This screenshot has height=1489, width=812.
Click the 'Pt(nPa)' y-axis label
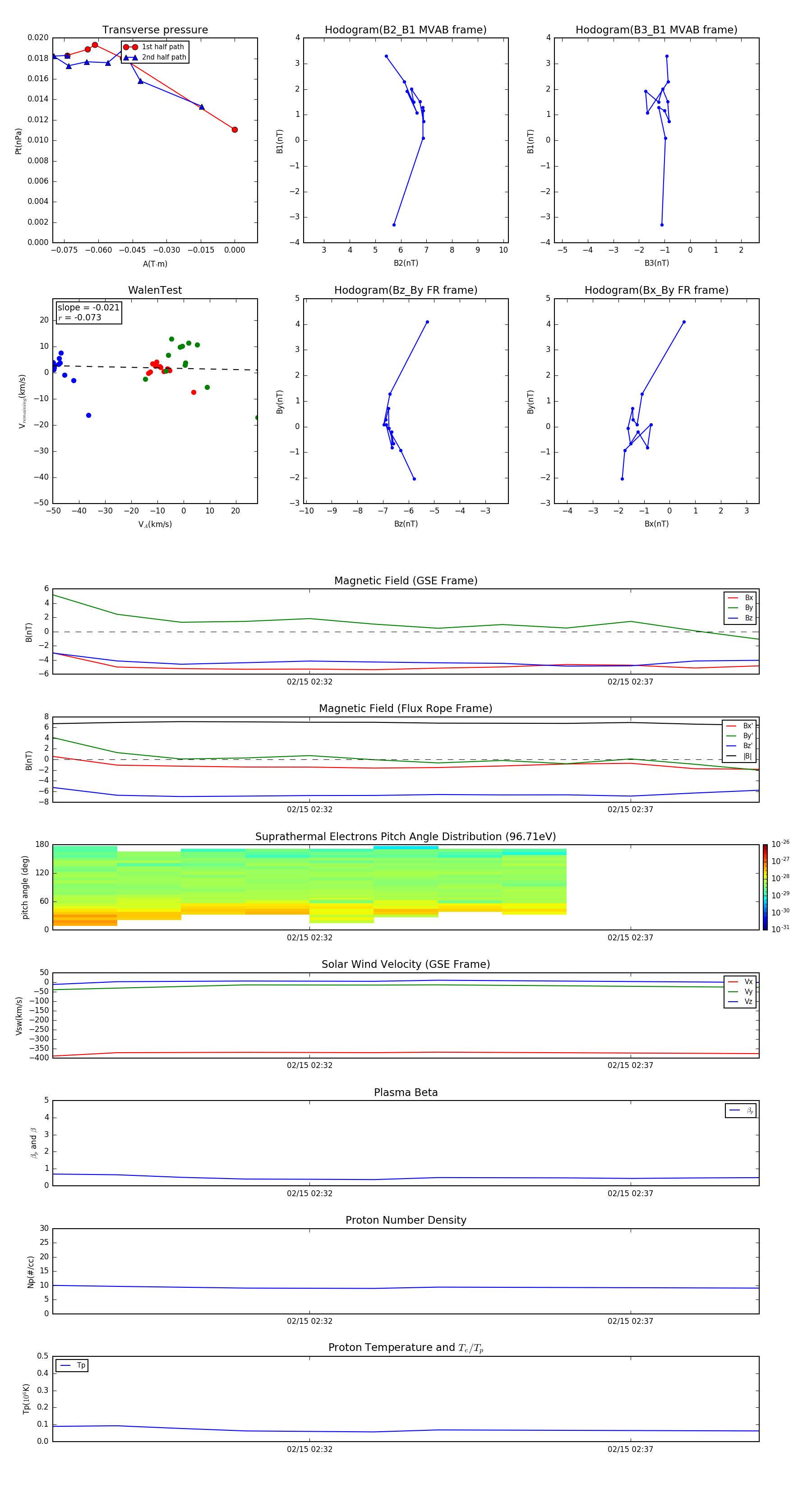pyautogui.click(x=18, y=141)
